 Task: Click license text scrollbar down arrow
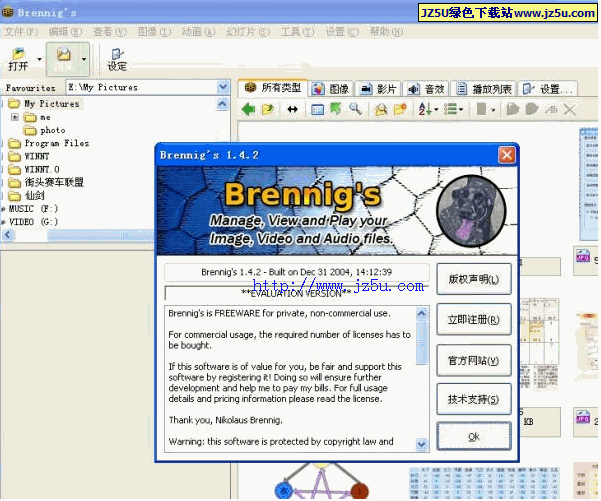(421, 444)
